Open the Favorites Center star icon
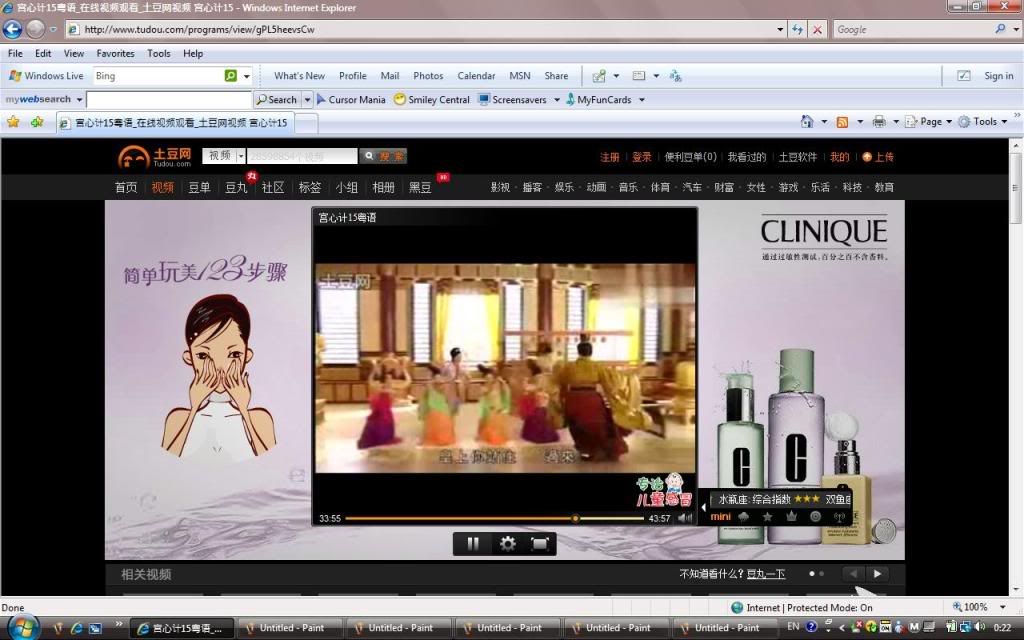Viewport: 1024px width, 640px height. click(x=13, y=122)
